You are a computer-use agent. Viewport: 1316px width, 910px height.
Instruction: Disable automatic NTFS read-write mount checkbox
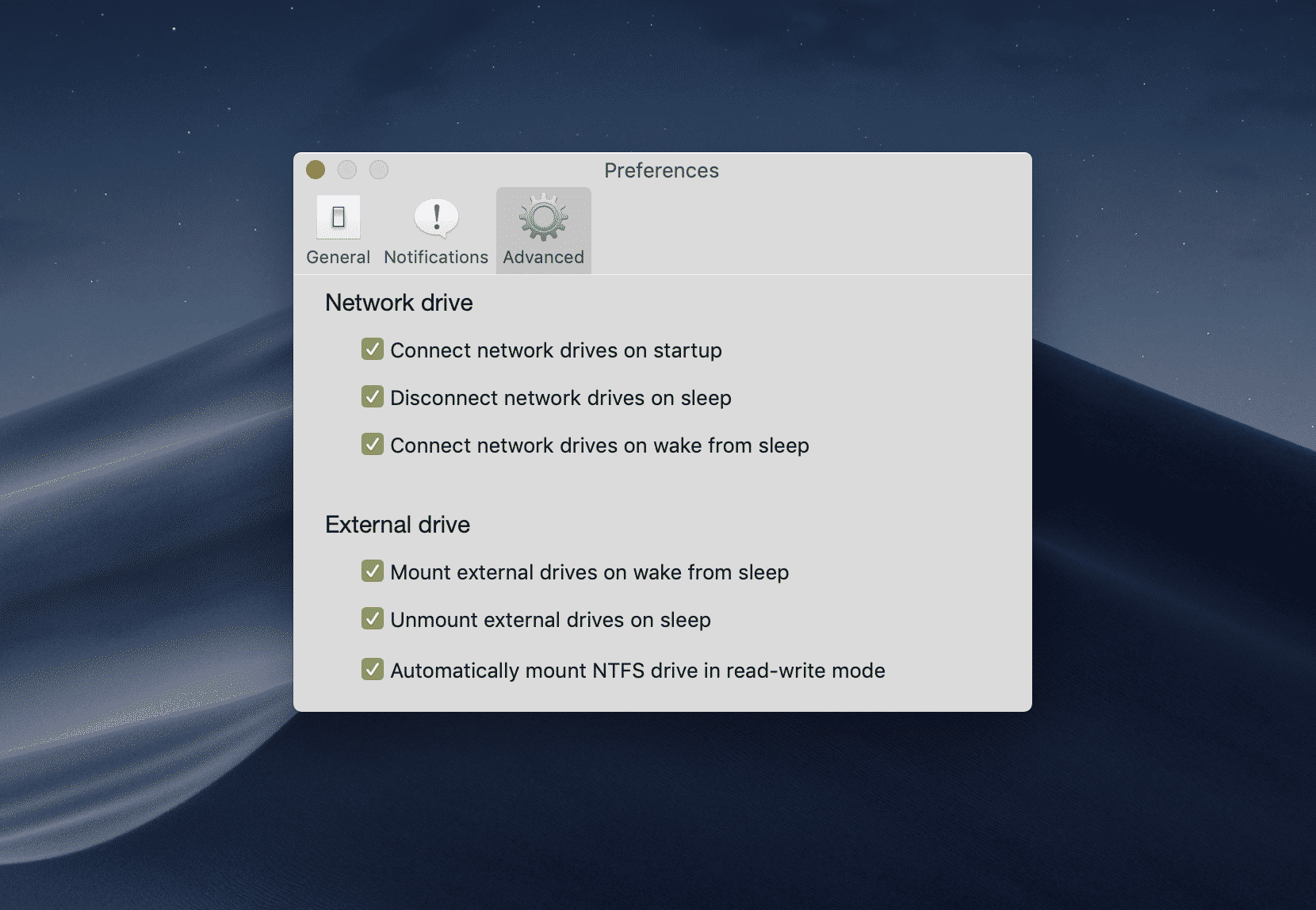point(373,670)
